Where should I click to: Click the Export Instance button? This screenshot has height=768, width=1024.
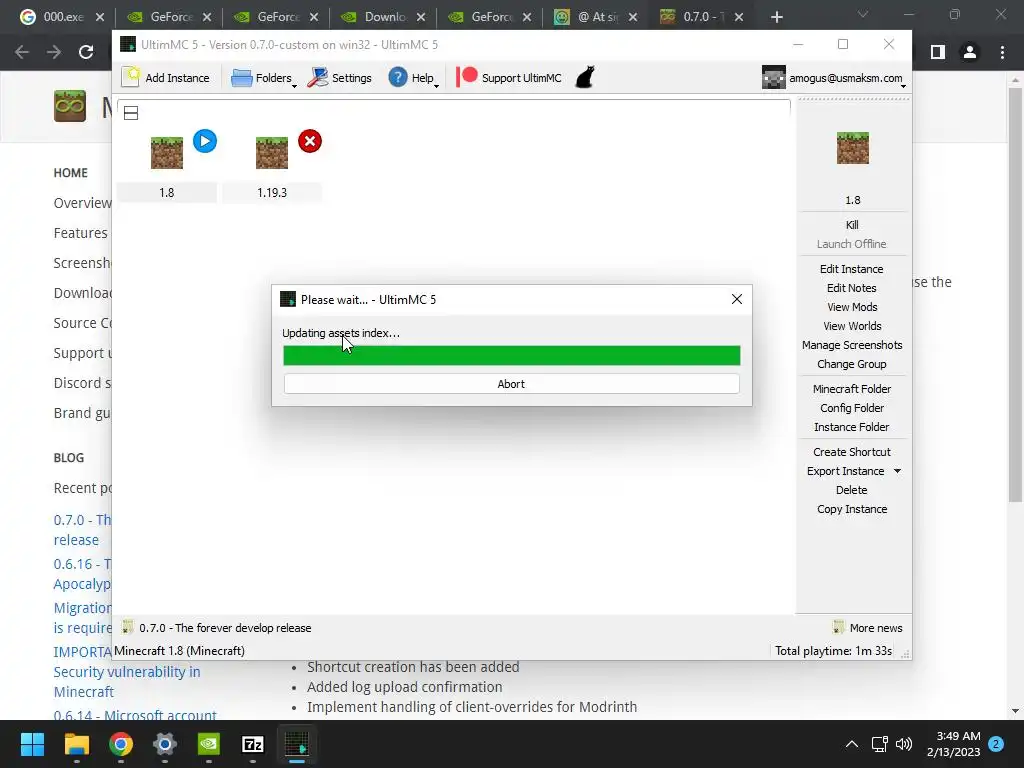coord(845,471)
